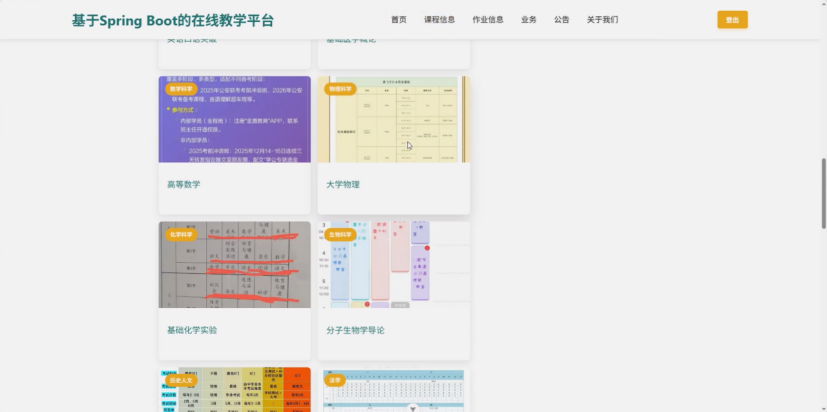Navigate to 关于我们
Screen dimensions: 827x412
(x=602, y=20)
